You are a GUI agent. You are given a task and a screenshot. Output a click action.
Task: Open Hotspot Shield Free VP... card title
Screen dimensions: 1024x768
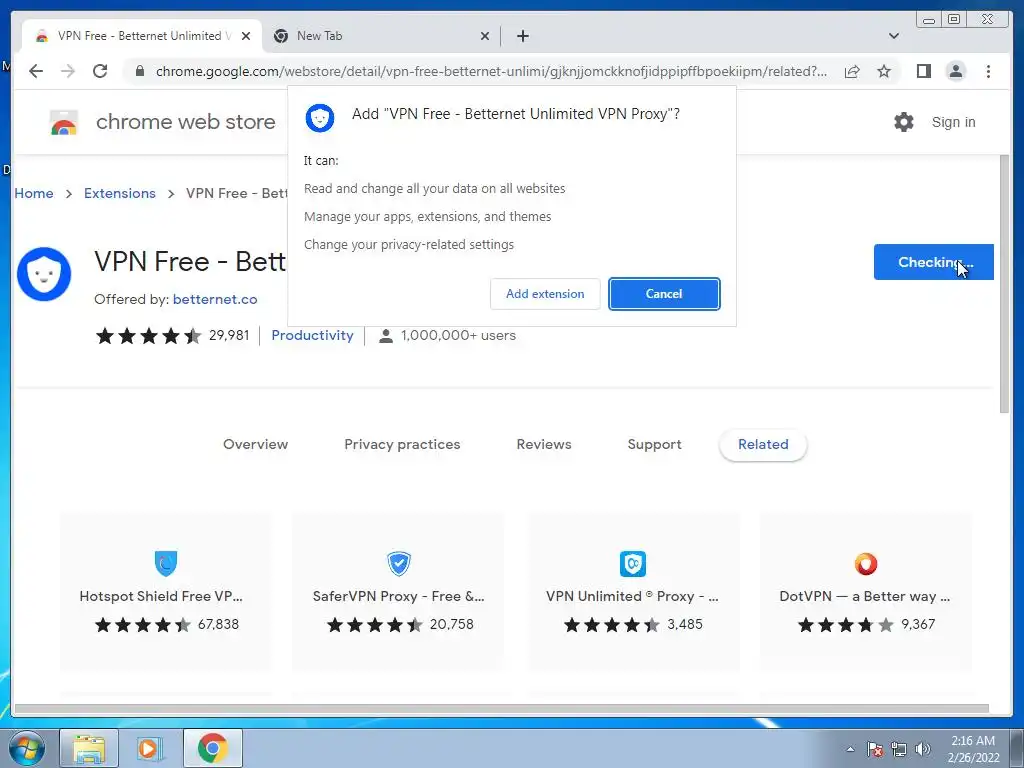point(161,596)
